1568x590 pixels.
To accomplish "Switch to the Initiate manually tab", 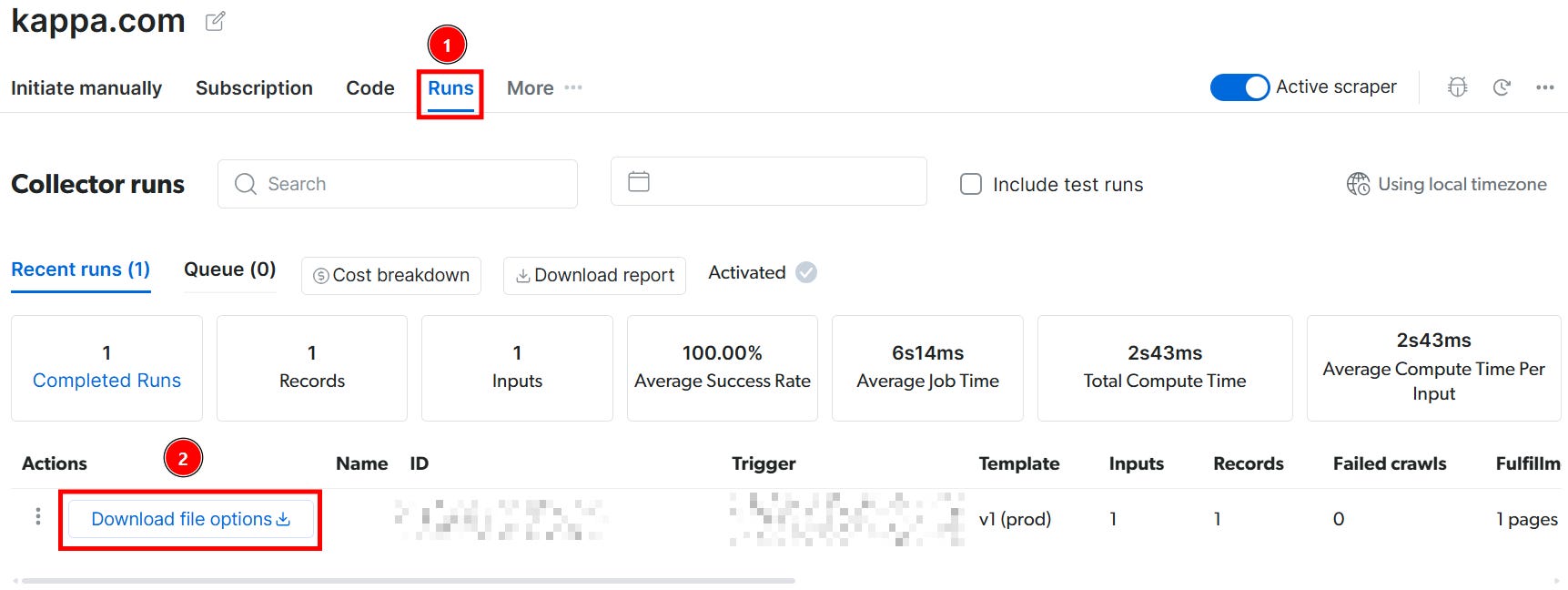I will click(86, 88).
